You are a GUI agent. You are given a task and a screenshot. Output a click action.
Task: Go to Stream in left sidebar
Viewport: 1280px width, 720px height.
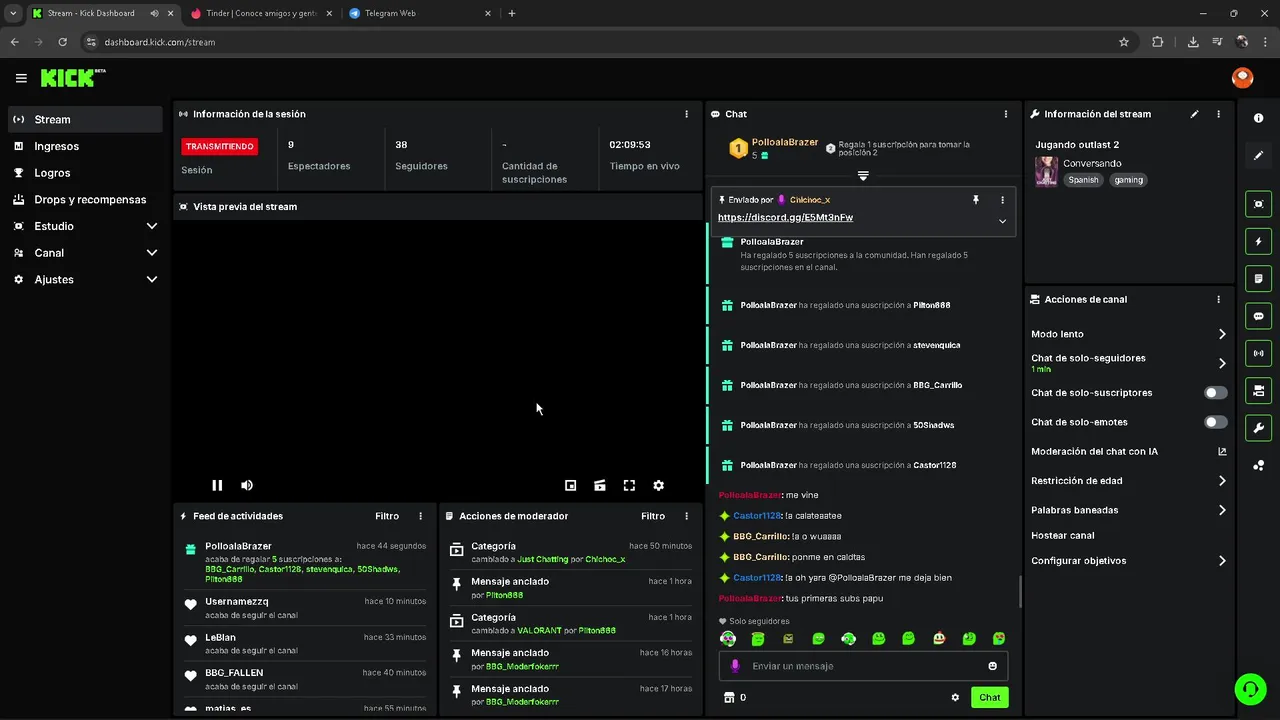[x=85, y=119]
